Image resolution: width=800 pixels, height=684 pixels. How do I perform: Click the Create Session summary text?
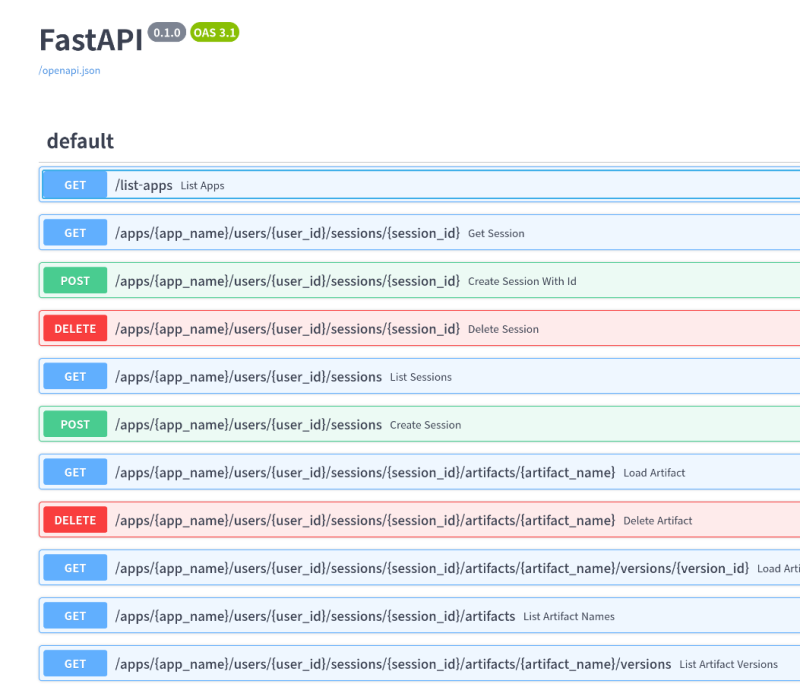coord(425,425)
